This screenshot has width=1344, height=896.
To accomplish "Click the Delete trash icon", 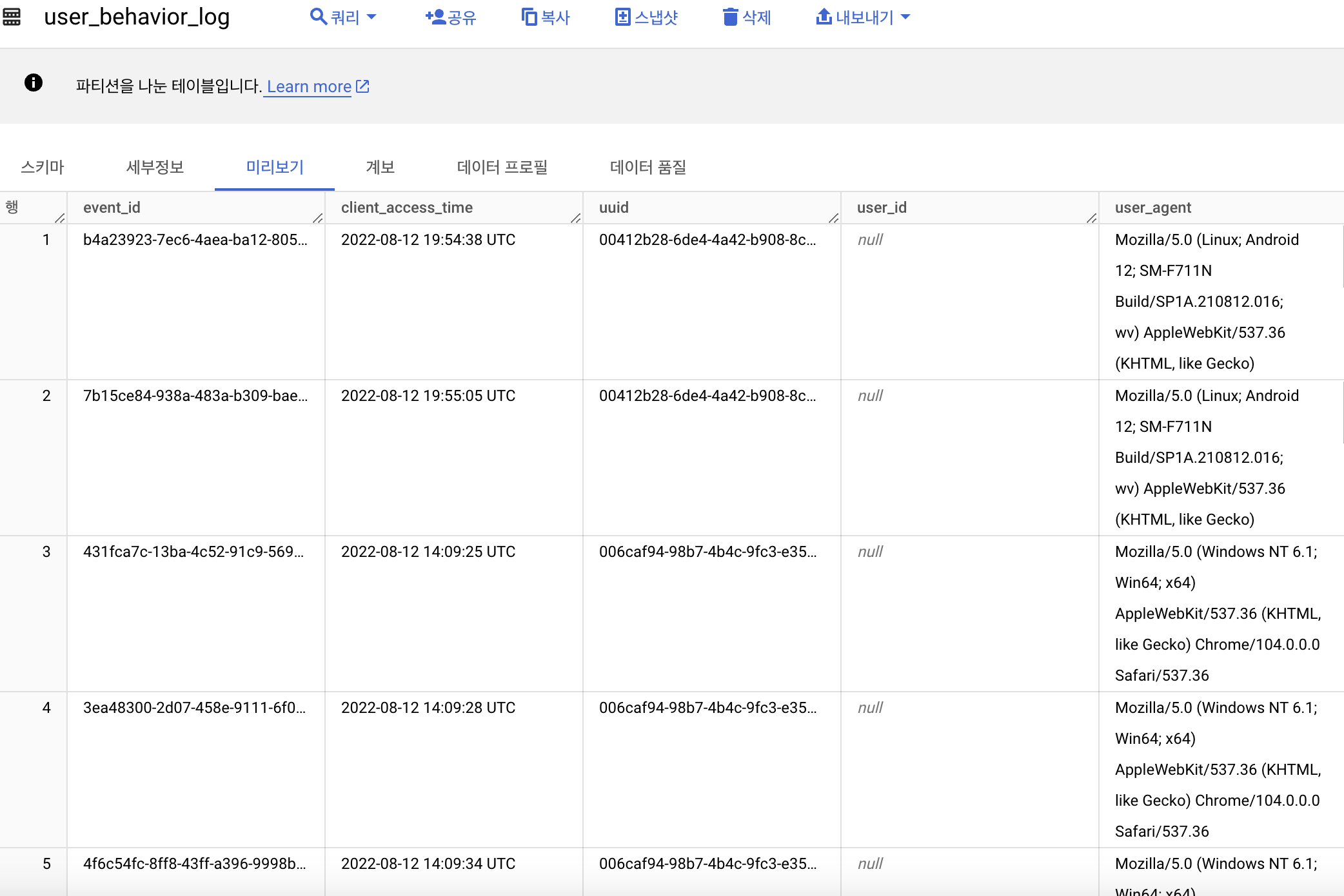I will 730,17.
